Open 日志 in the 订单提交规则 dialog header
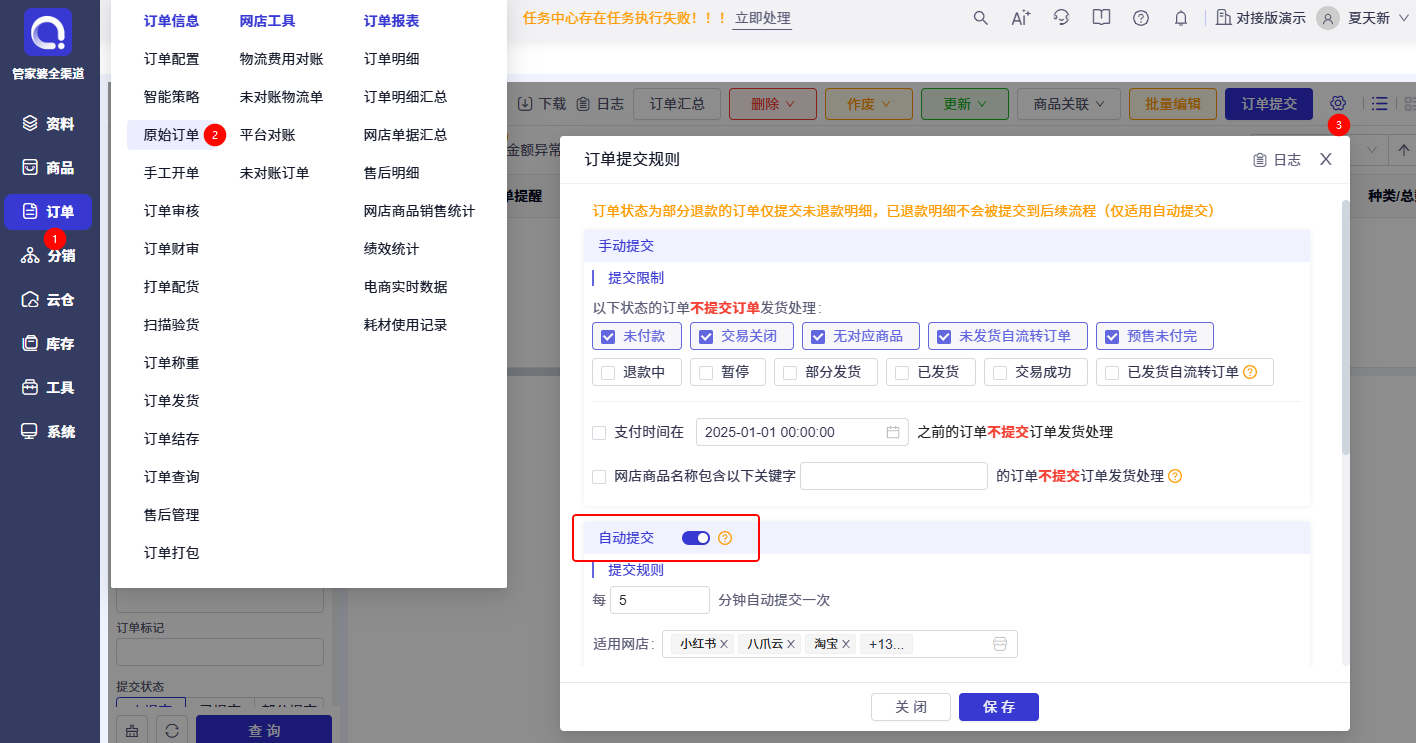The height and width of the screenshot is (743, 1416). 1277,160
